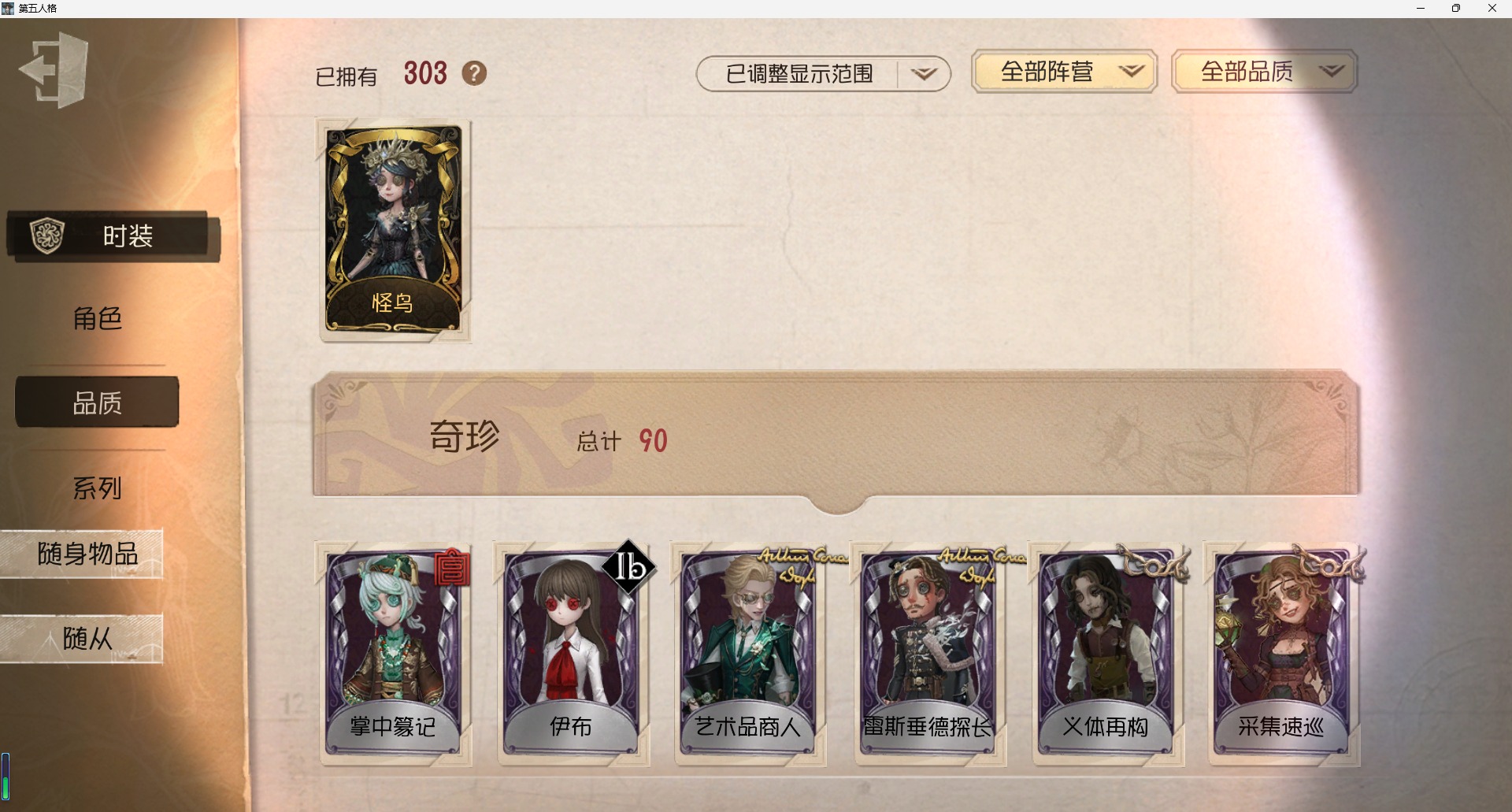Screen dimensions: 1512x812
Task: Select the 伊布 costume card
Action: coord(572,653)
